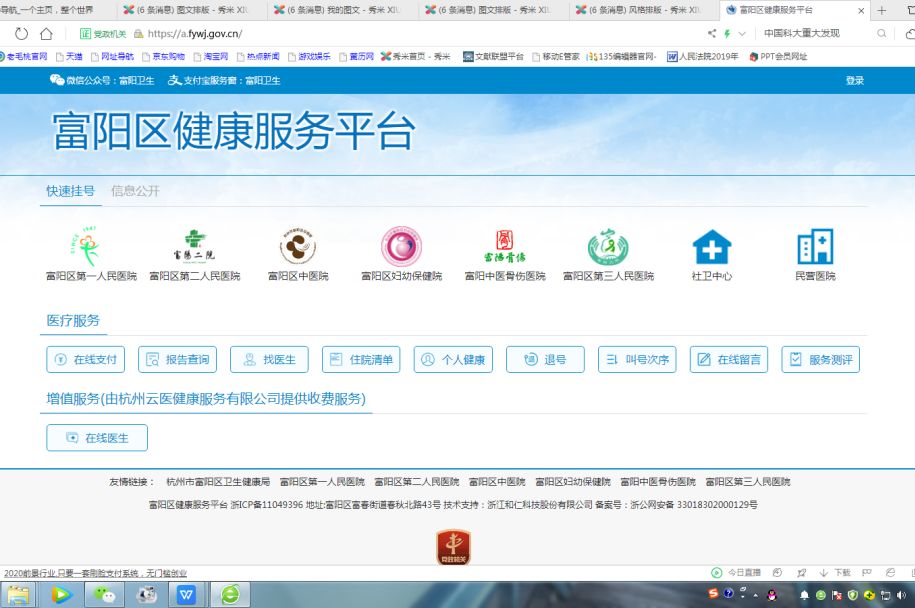This screenshot has width=915, height=608.
Task: Click the 退号 button
Action: [545, 359]
